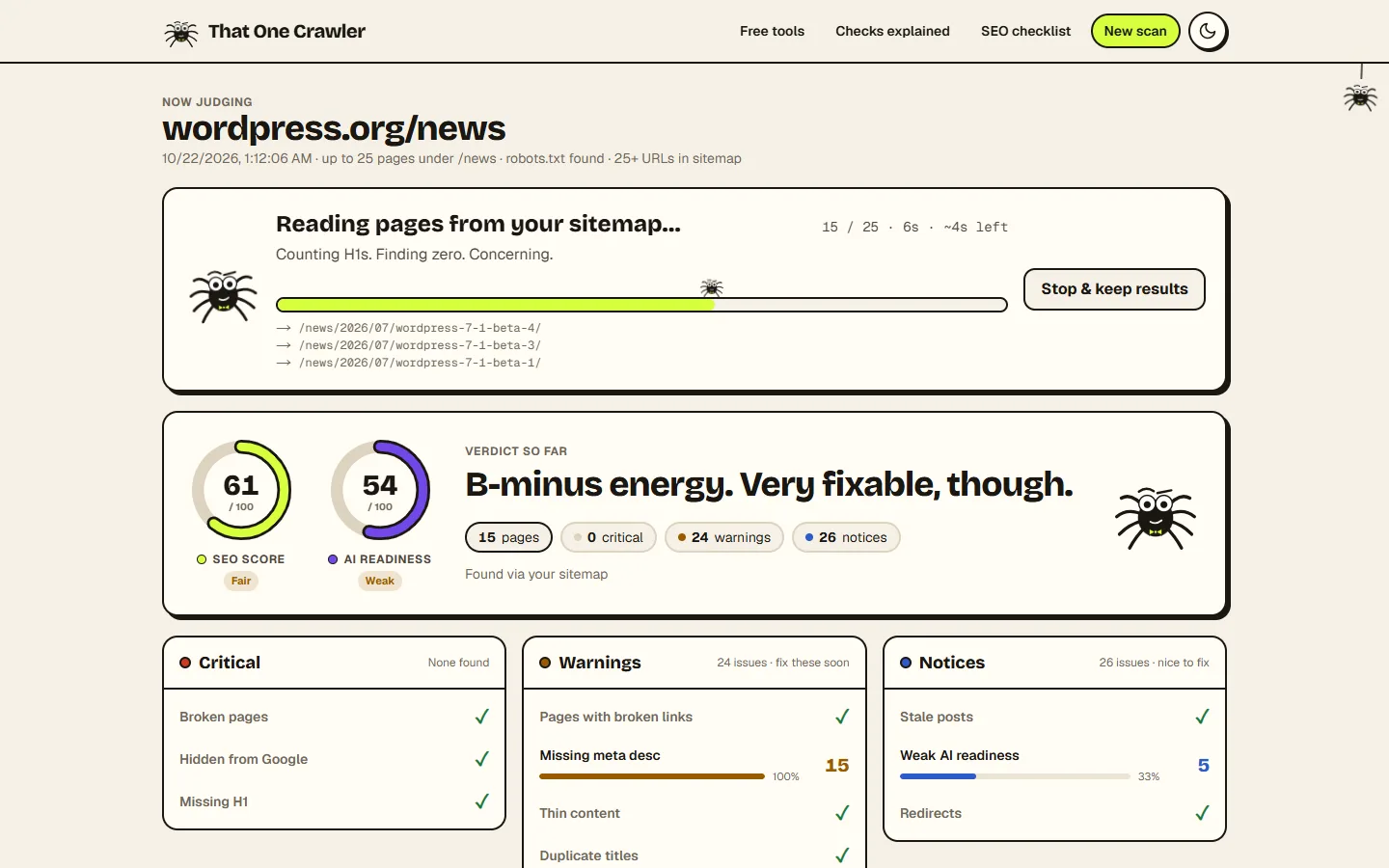Image resolution: width=1389 pixels, height=868 pixels.
Task: Click the hanging spider icon at right edge
Action: (1360, 96)
